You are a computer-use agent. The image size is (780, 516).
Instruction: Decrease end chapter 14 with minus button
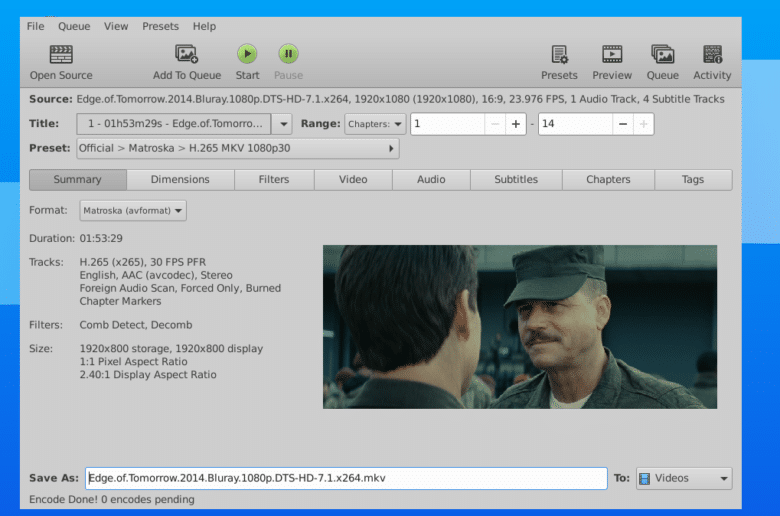(x=623, y=124)
